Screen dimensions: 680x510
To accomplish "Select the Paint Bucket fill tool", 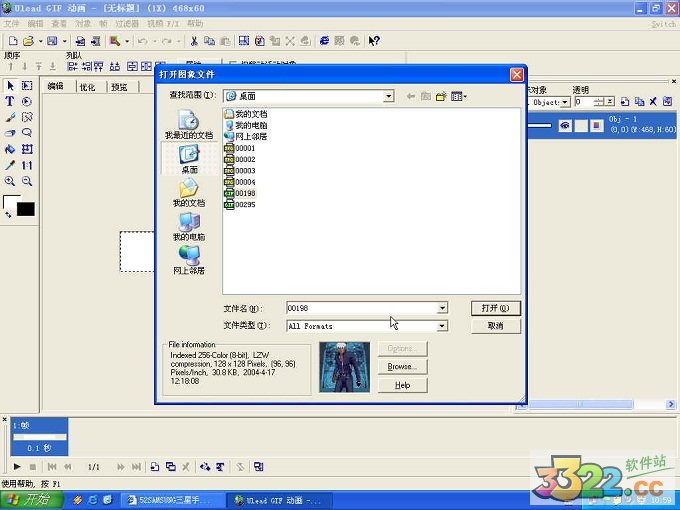I will 10,149.
